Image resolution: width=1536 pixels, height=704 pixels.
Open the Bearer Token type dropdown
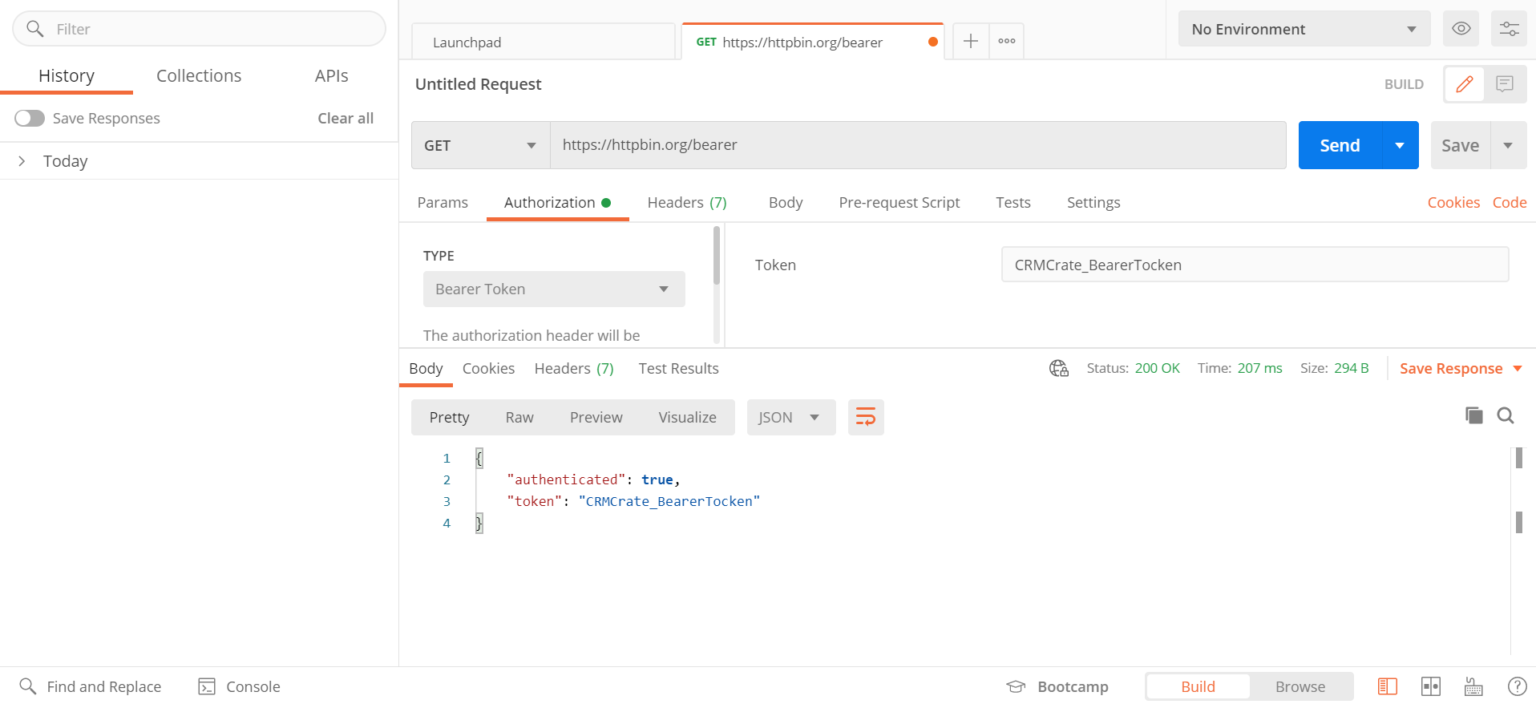click(x=553, y=289)
